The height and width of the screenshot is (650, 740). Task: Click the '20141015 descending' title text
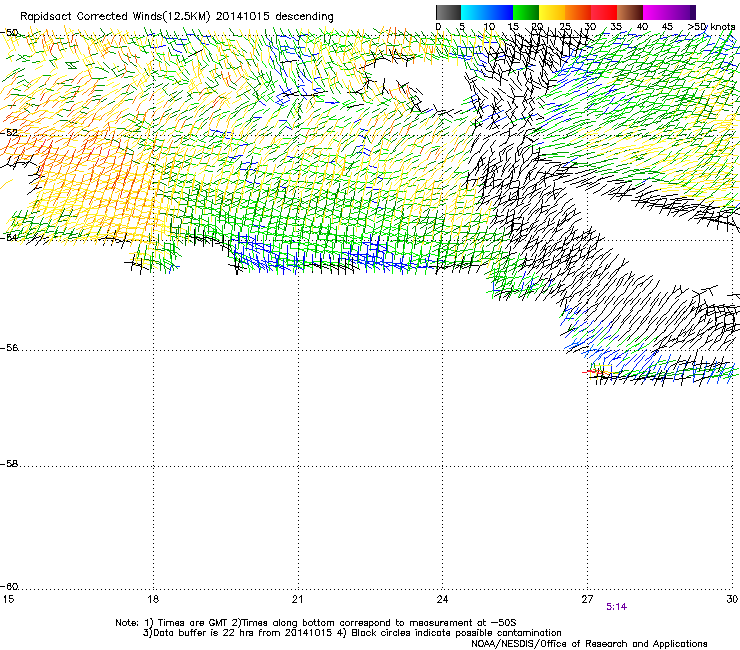click(275, 17)
